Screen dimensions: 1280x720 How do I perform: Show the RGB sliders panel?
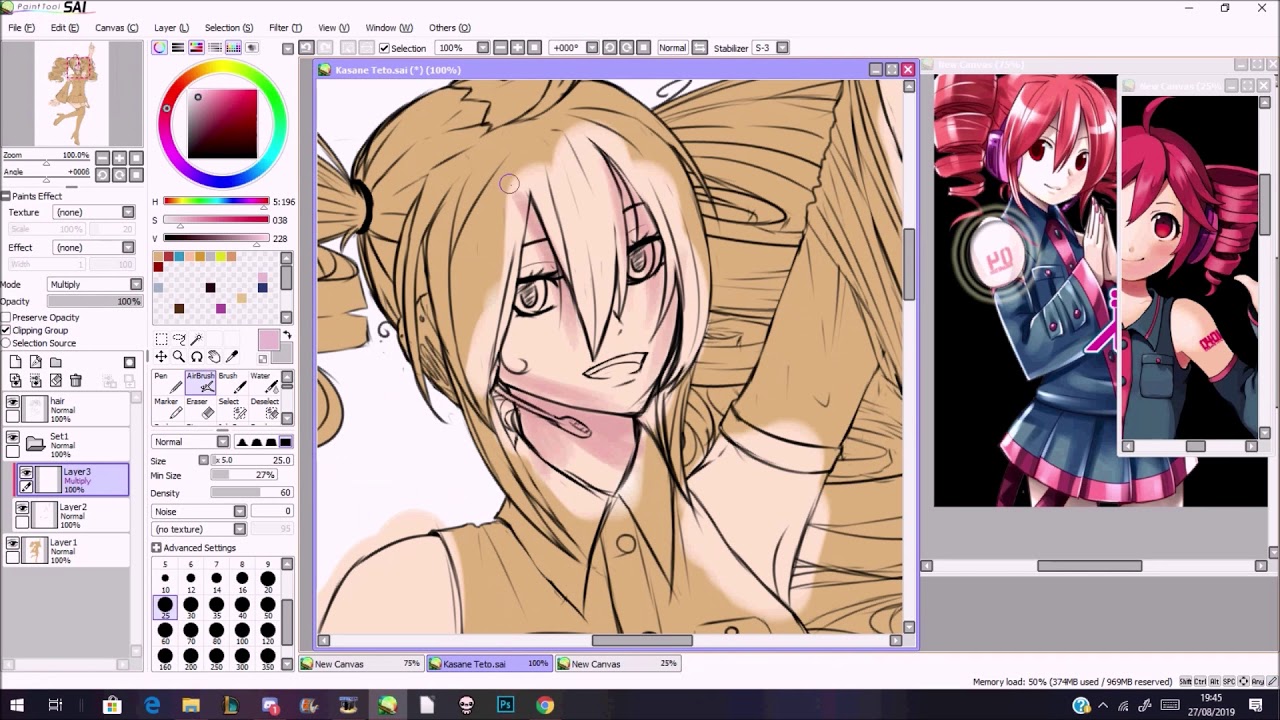click(x=178, y=48)
